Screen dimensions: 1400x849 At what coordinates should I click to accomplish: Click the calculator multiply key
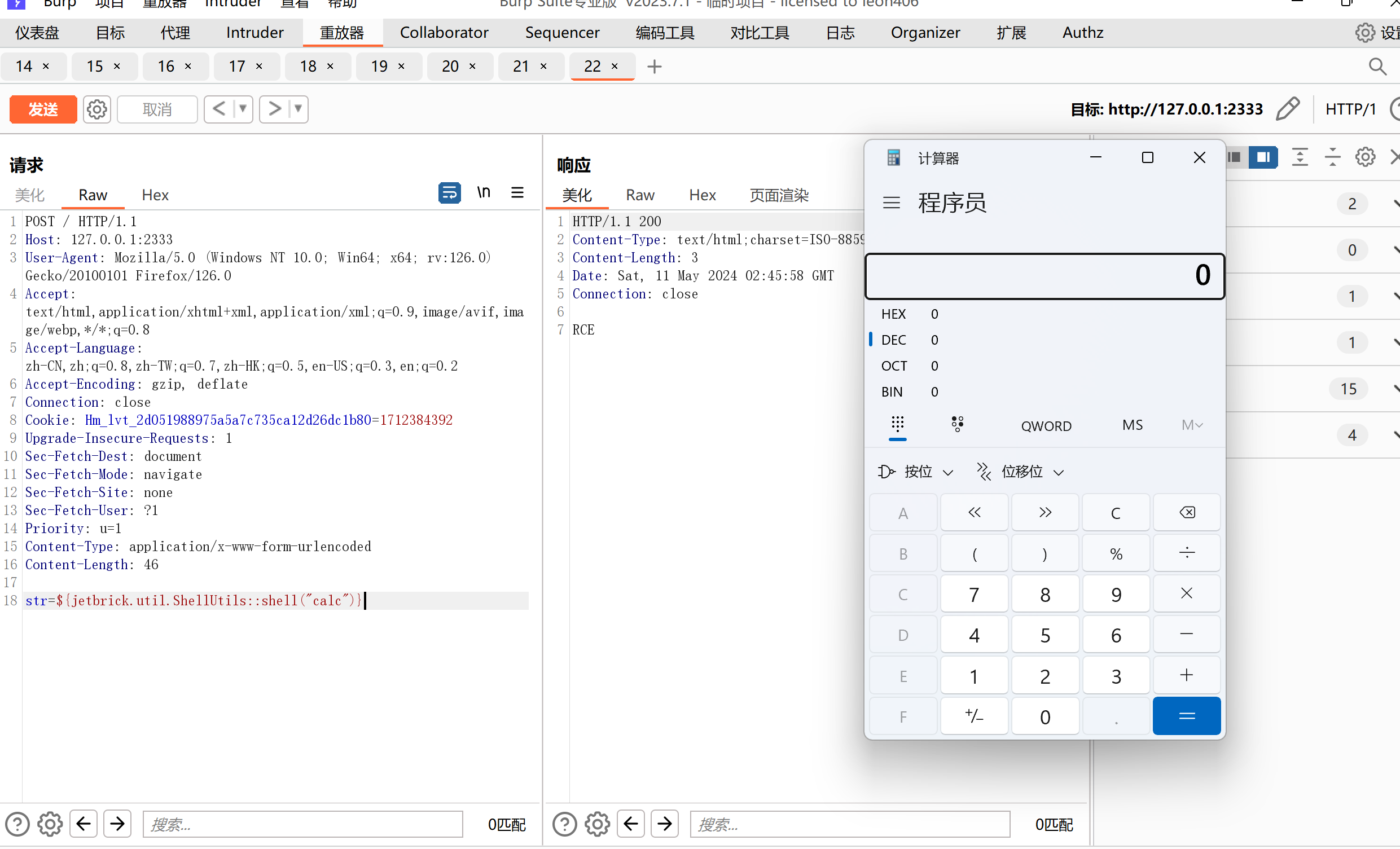point(1186,593)
